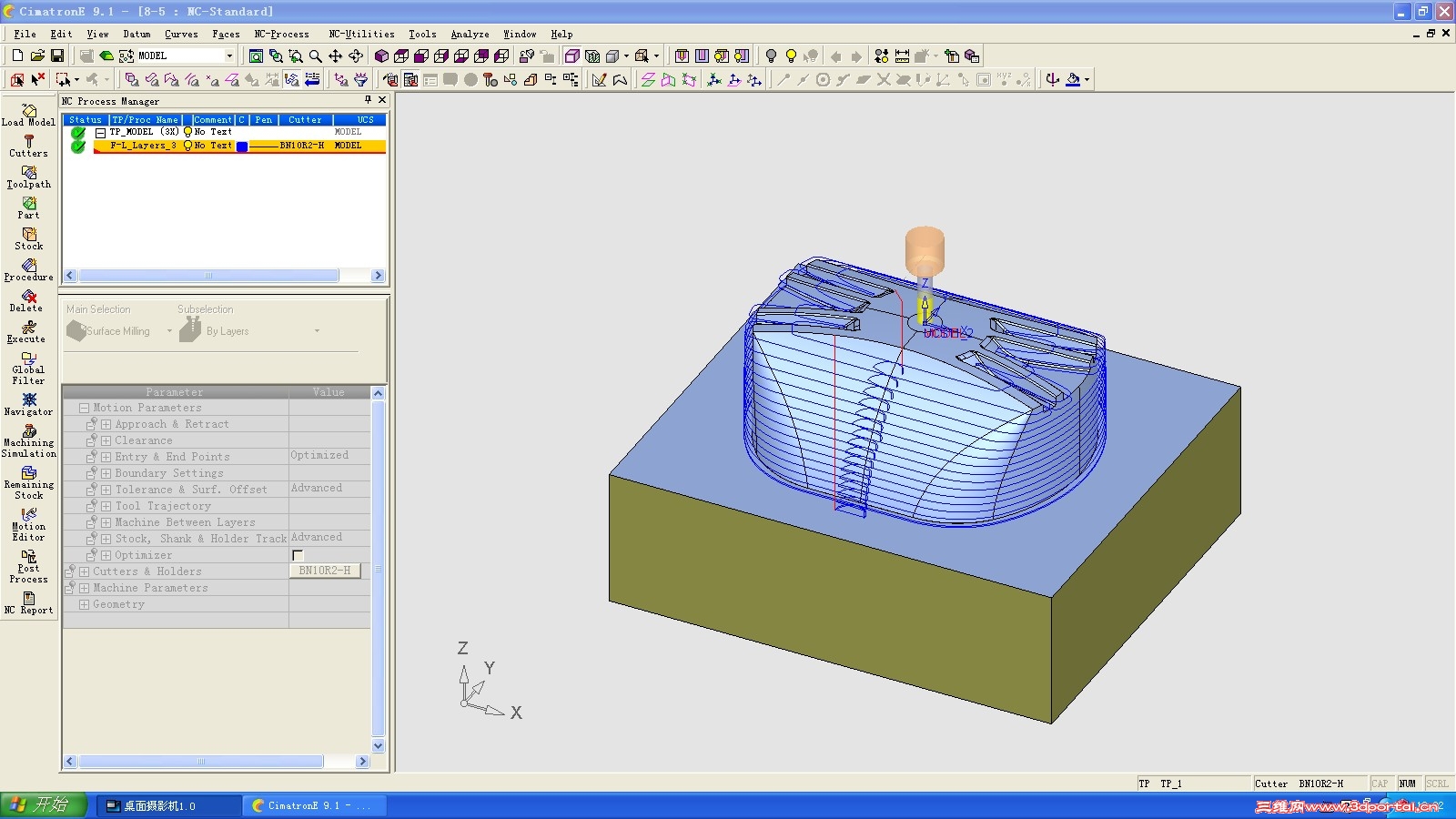Click the Execute sidebar icon
The height and width of the screenshot is (819, 1456).
pyautogui.click(x=28, y=331)
